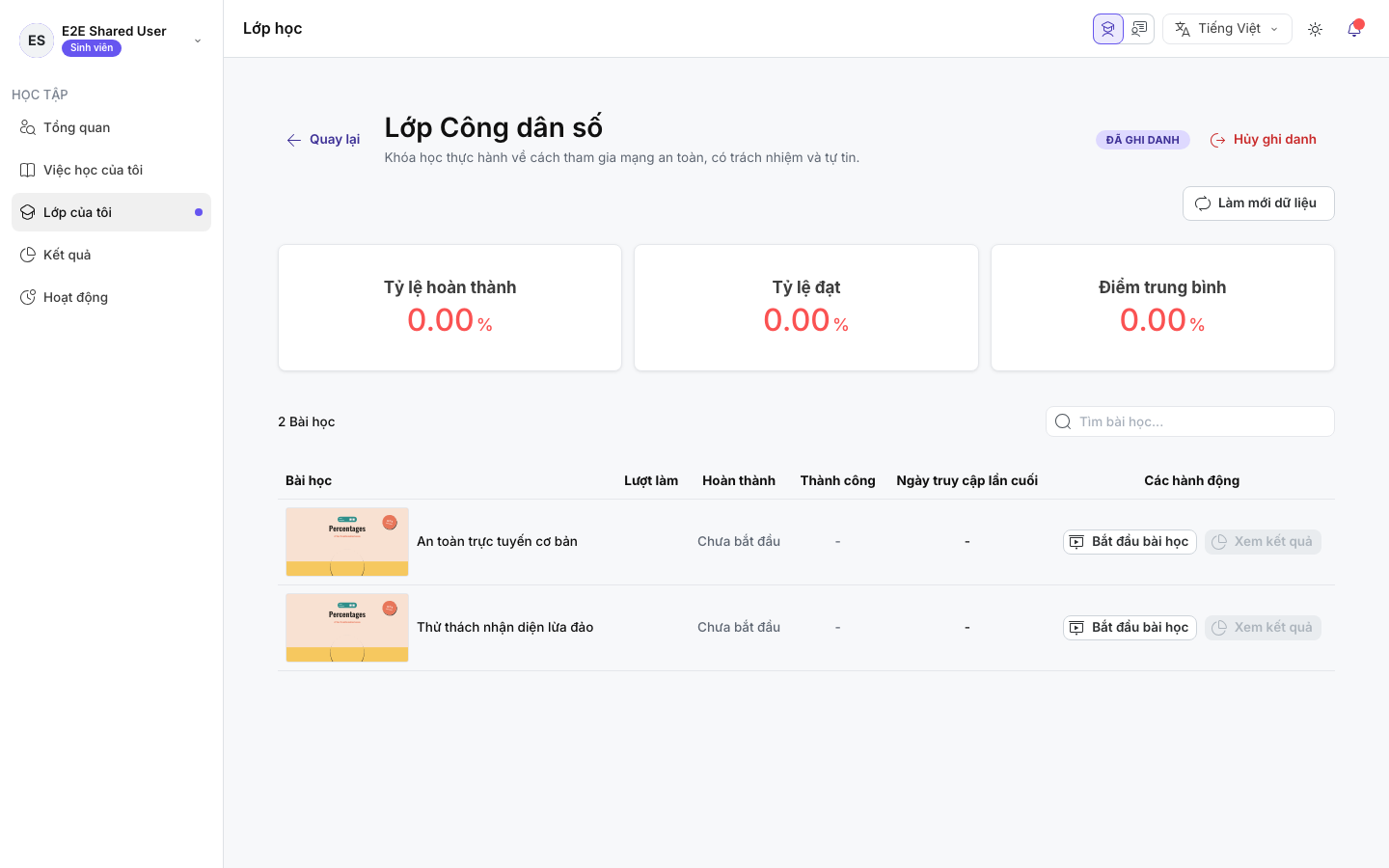Click Chưa bắt đầu status of Thử thách nhận diện

point(739,628)
